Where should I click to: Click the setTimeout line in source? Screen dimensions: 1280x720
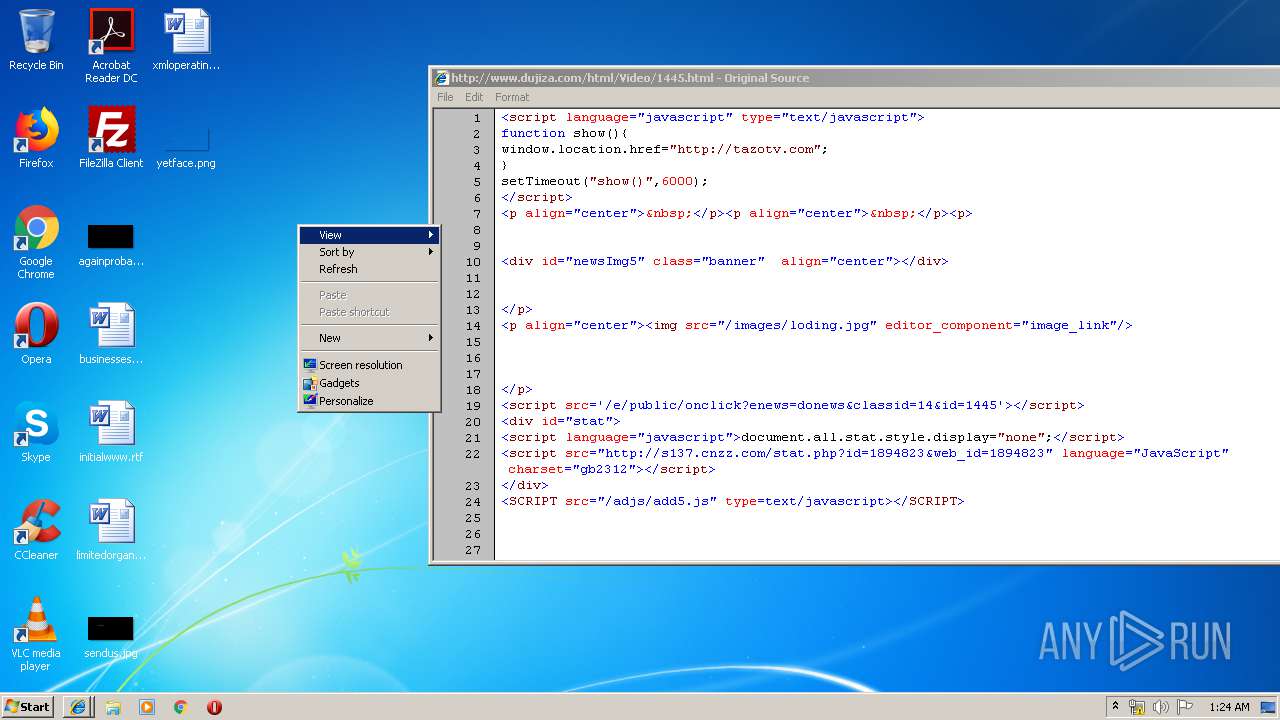(x=604, y=181)
